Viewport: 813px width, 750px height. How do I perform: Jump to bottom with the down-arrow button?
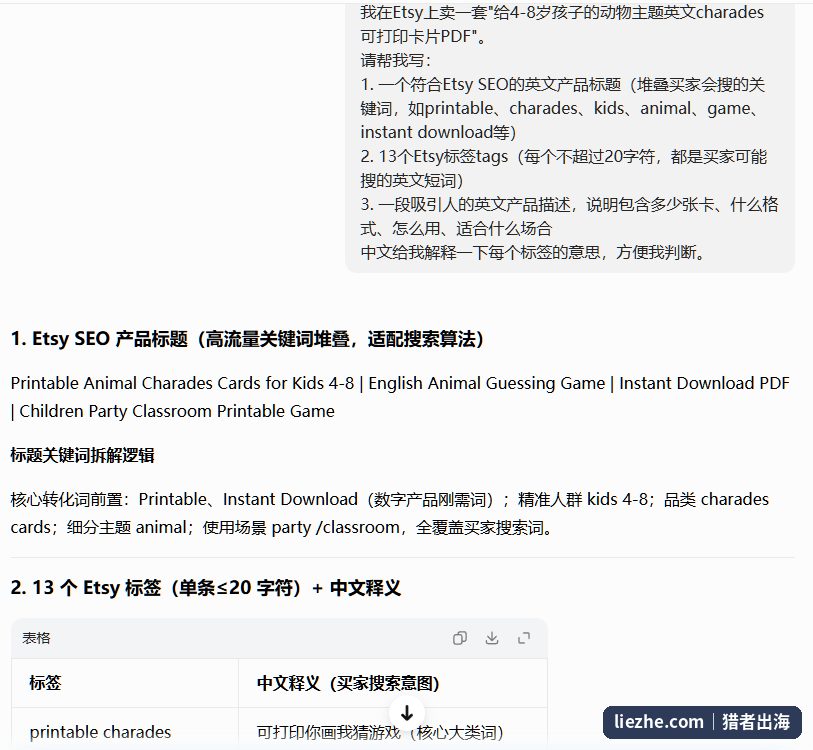407,713
